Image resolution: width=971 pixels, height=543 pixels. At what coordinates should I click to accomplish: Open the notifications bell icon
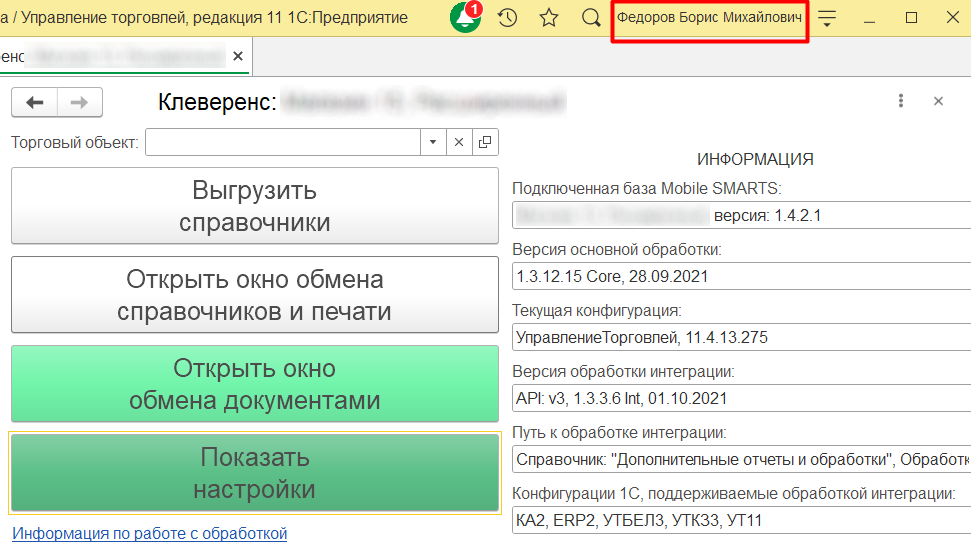point(465,17)
